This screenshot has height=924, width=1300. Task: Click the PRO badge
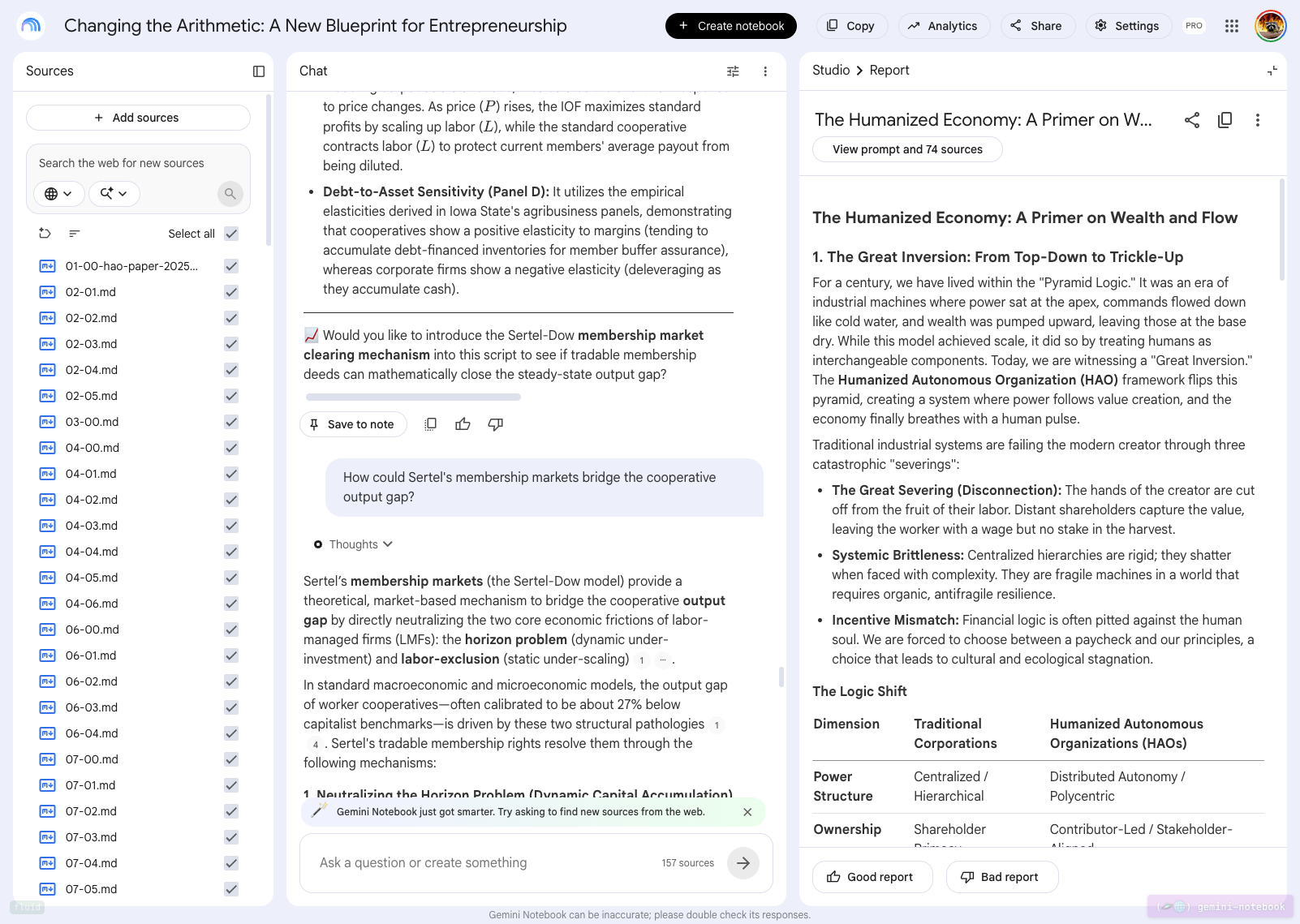(1194, 26)
